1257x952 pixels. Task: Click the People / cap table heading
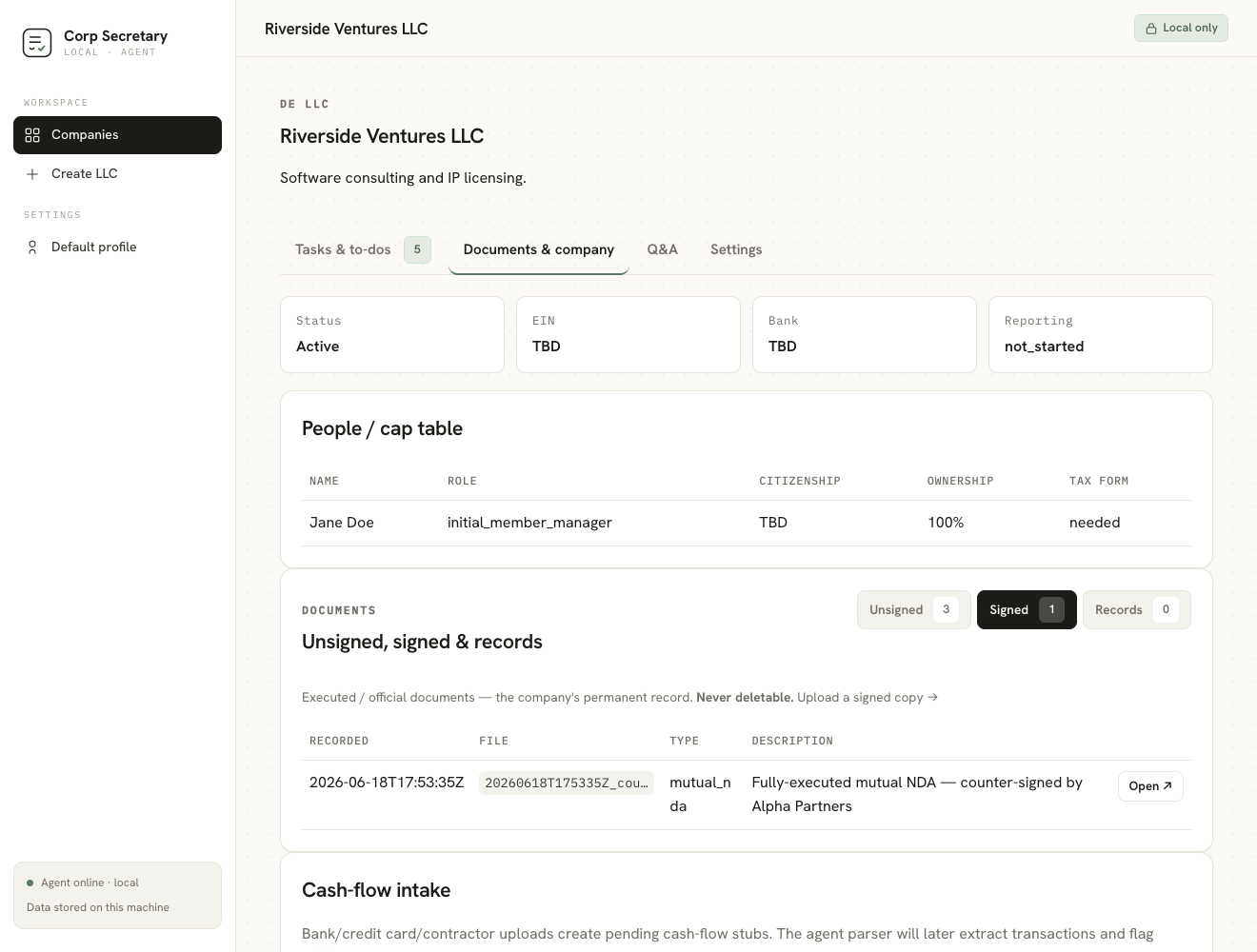click(x=382, y=428)
